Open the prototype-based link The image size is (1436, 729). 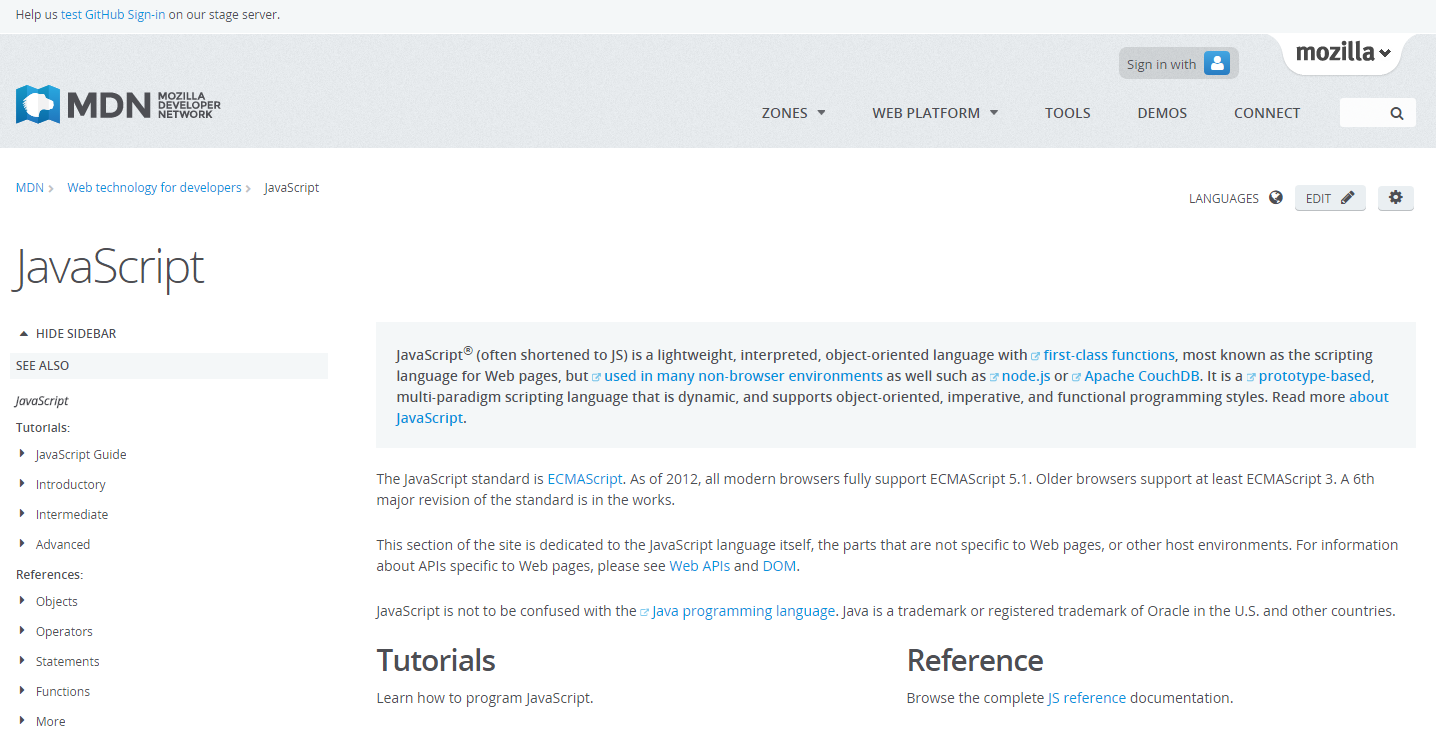1315,376
